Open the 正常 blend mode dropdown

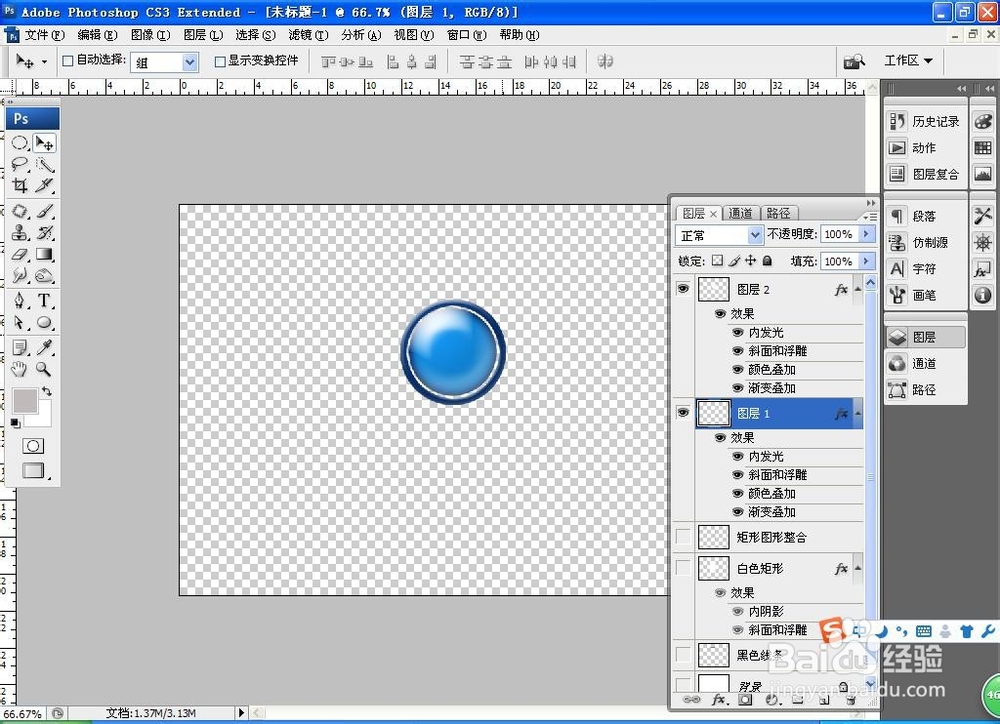[x=754, y=235]
